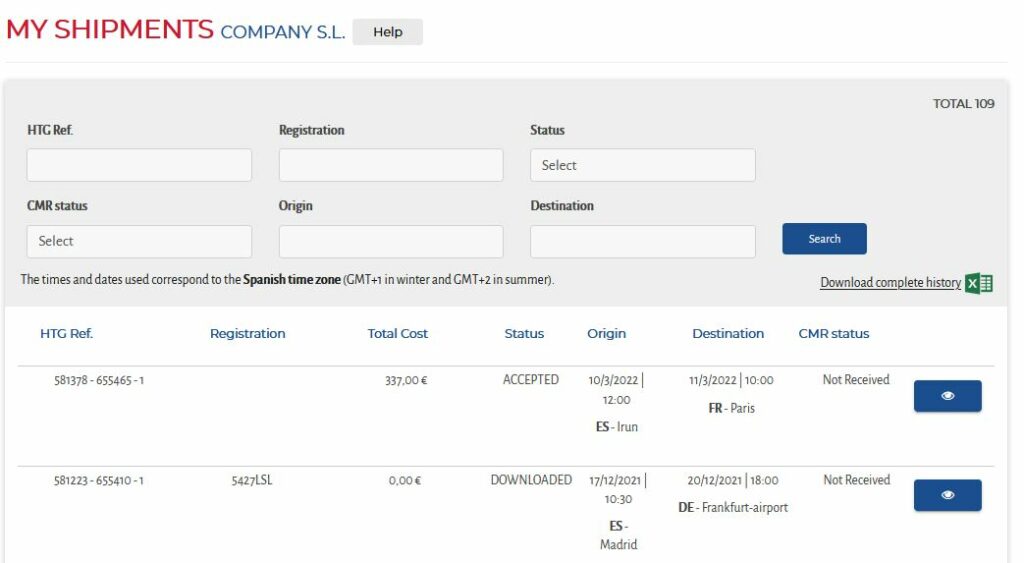1024x563 pixels.
Task: Click the Total Cost column header
Action: click(397, 333)
